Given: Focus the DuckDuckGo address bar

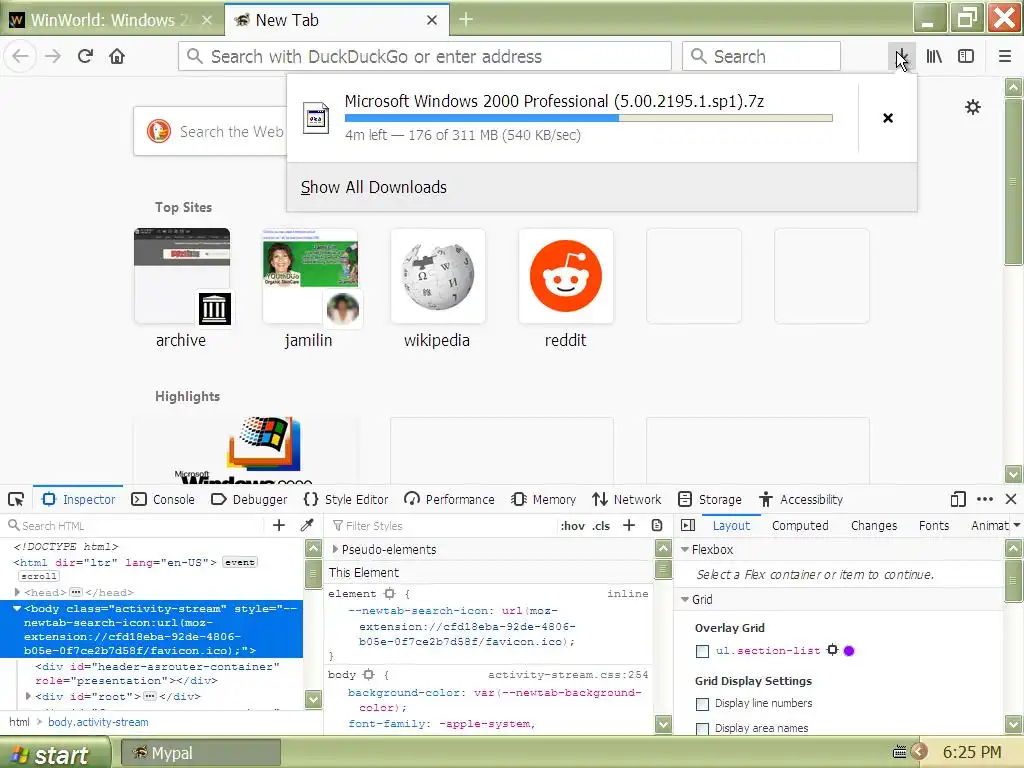Looking at the screenshot, I should coord(424,56).
